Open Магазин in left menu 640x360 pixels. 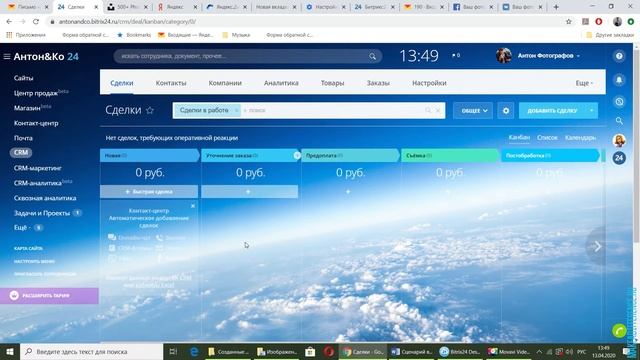[27, 108]
